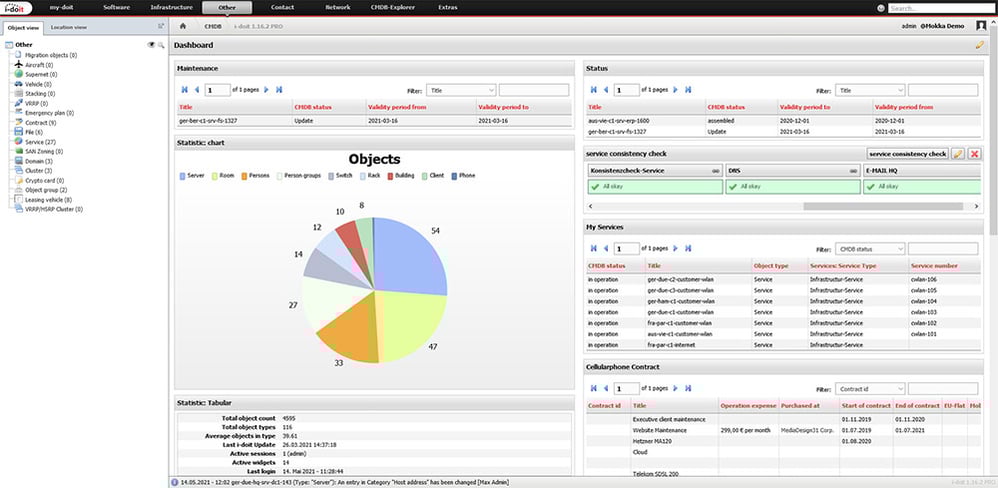This screenshot has width=998, height=488.
Task: Click Website Maintenance contract row
Action: point(783,430)
